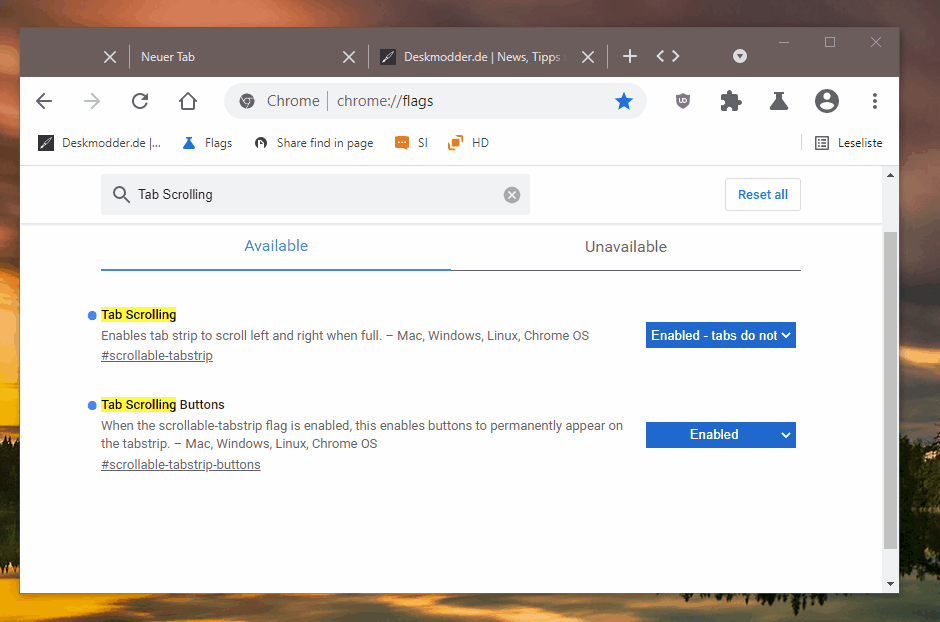This screenshot has width=940, height=622.
Task: Open the HD bookmark
Action: [468, 143]
